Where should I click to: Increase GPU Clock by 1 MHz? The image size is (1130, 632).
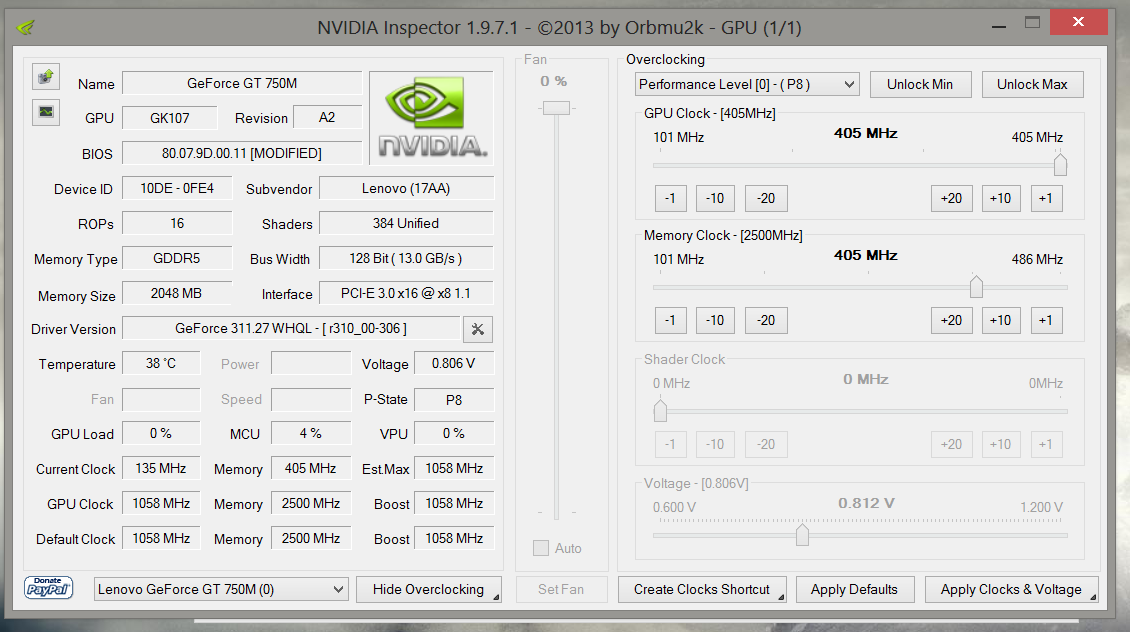click(1046, 198)
